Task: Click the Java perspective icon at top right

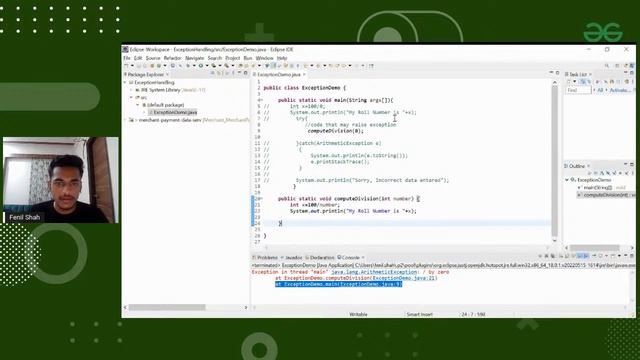Action: click(x=631, y=66)
